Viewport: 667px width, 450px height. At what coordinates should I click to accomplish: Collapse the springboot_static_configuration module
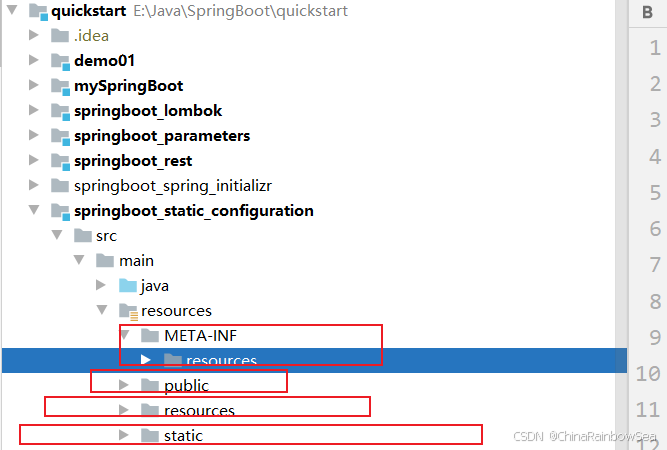35,211
